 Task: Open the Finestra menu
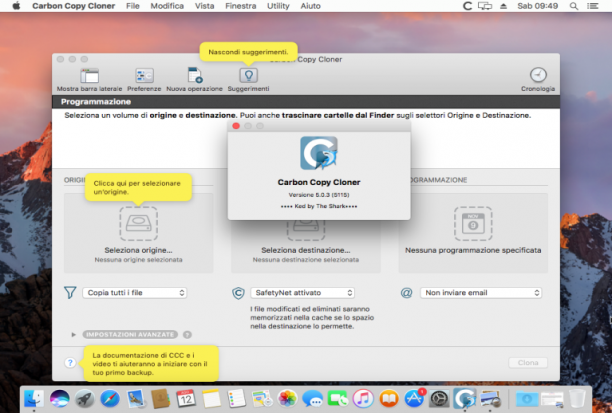coord(241,6)
